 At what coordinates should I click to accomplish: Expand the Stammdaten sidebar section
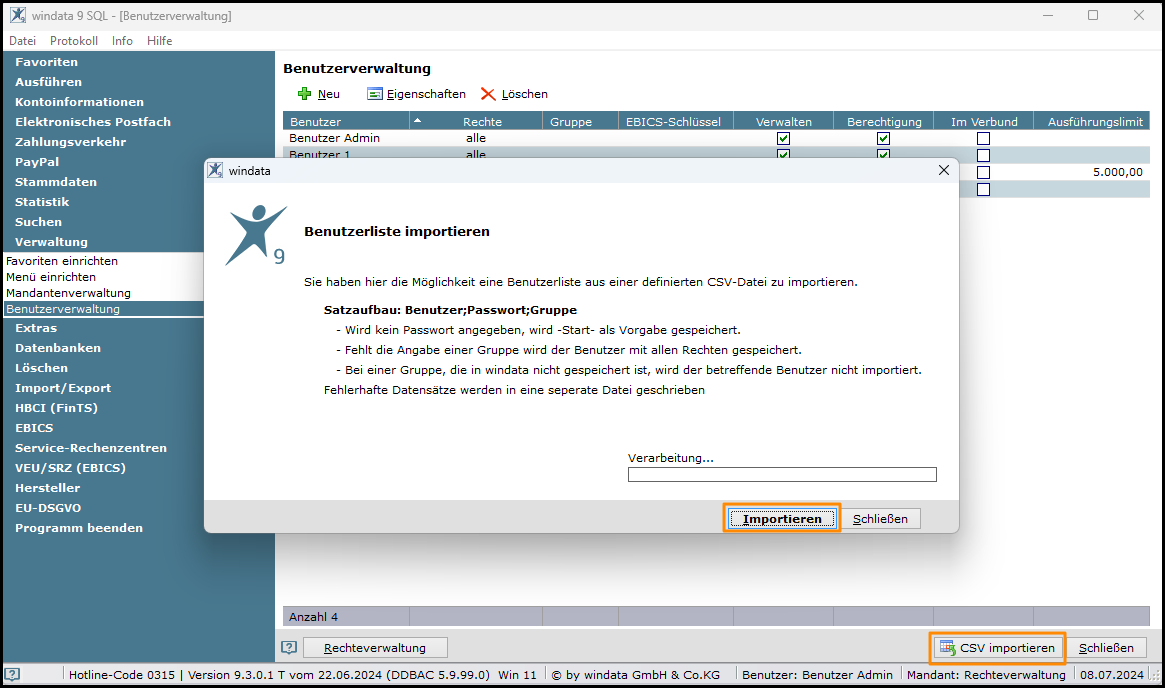click(x=56, y=182)
